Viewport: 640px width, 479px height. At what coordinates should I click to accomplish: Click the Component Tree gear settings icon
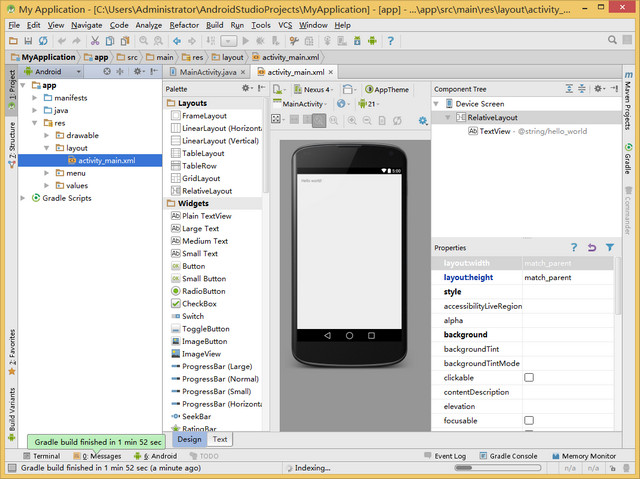coord(600,89)
